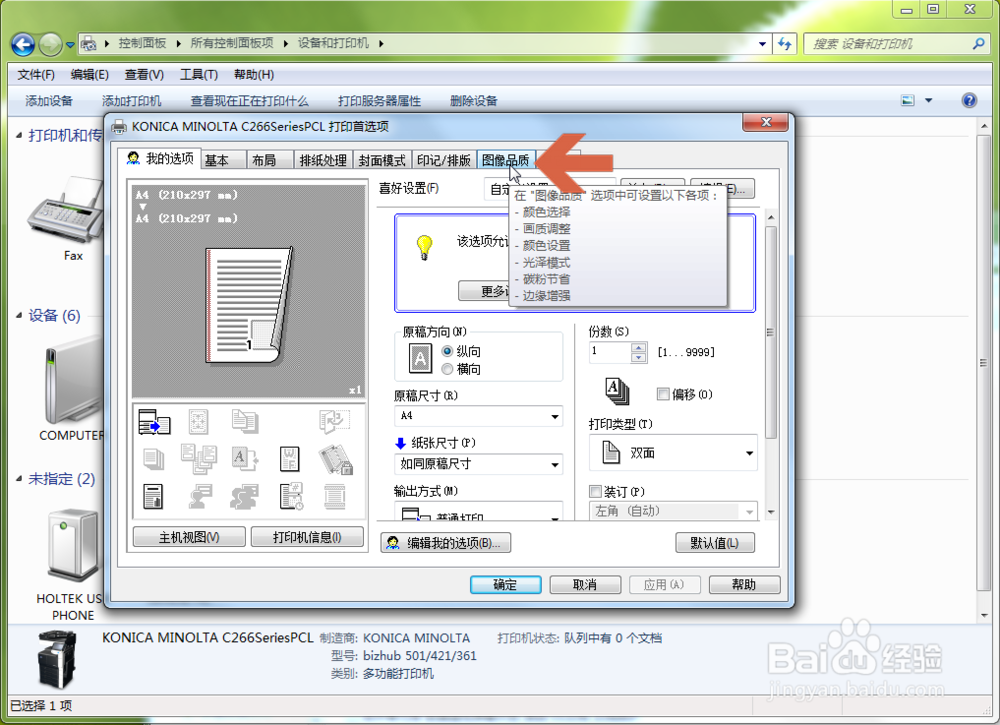This screenshot has height=725, width=1000.
Task: Click the copy protect icon with padlock
Action: tap(335, 460)
